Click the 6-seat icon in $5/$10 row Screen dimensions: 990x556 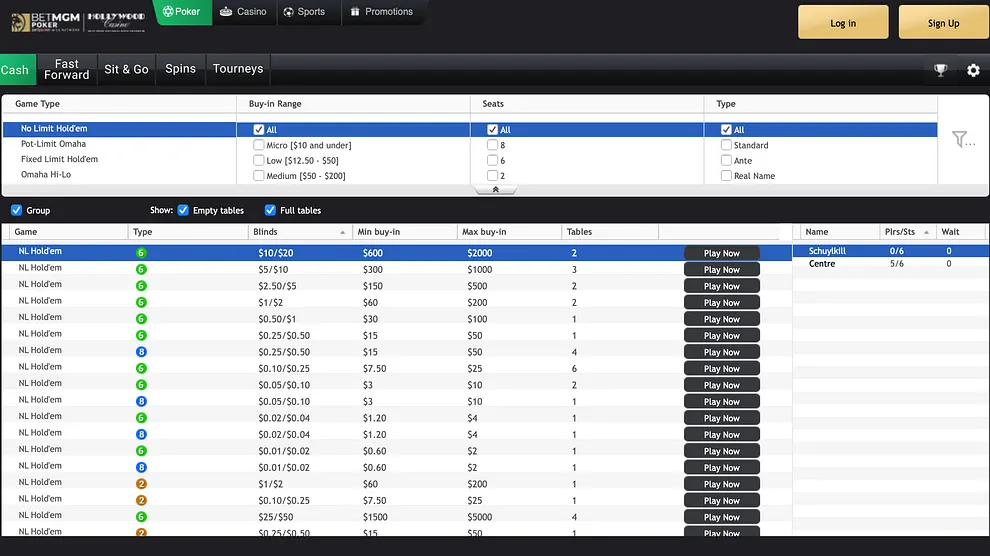(x=141, y=269)
